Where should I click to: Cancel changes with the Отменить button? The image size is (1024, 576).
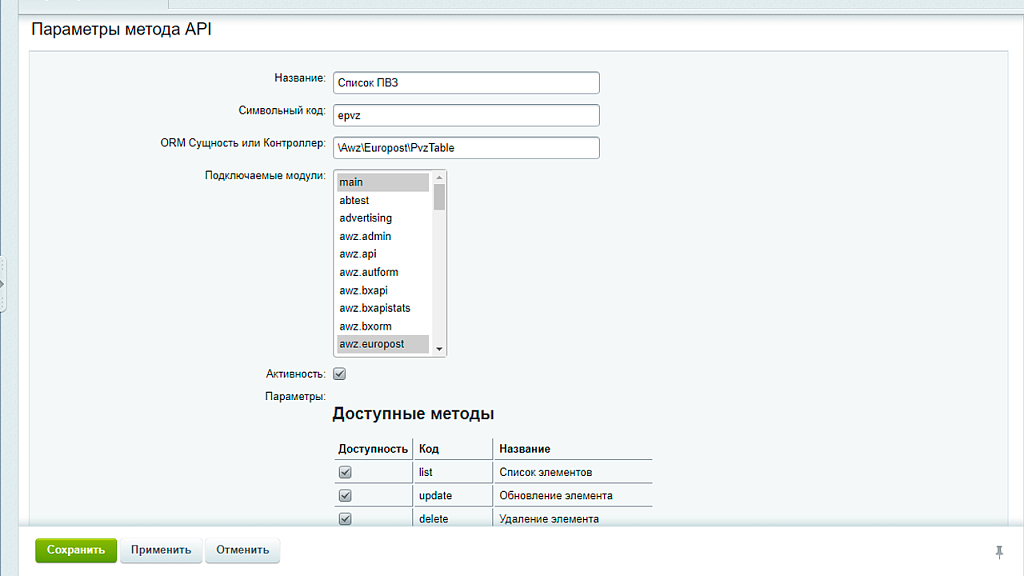(x=243, y=550)
